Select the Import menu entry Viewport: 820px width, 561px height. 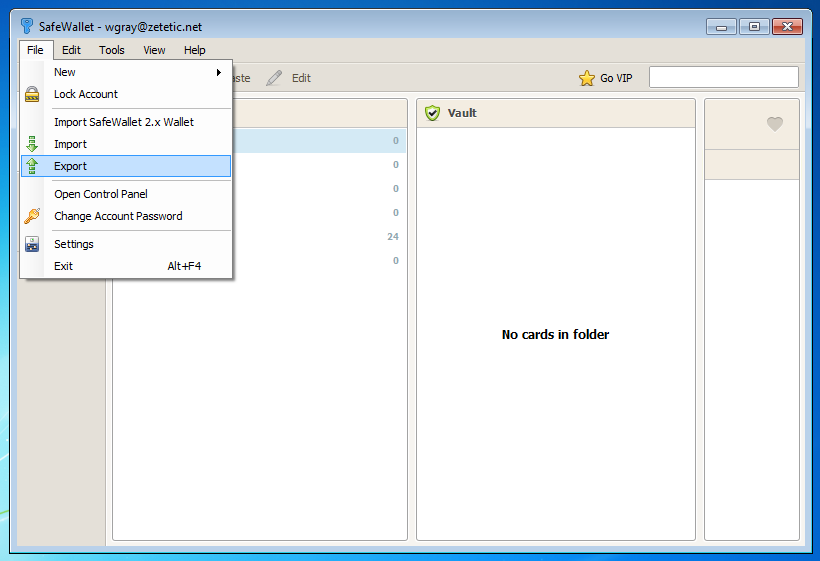point(126,144)
